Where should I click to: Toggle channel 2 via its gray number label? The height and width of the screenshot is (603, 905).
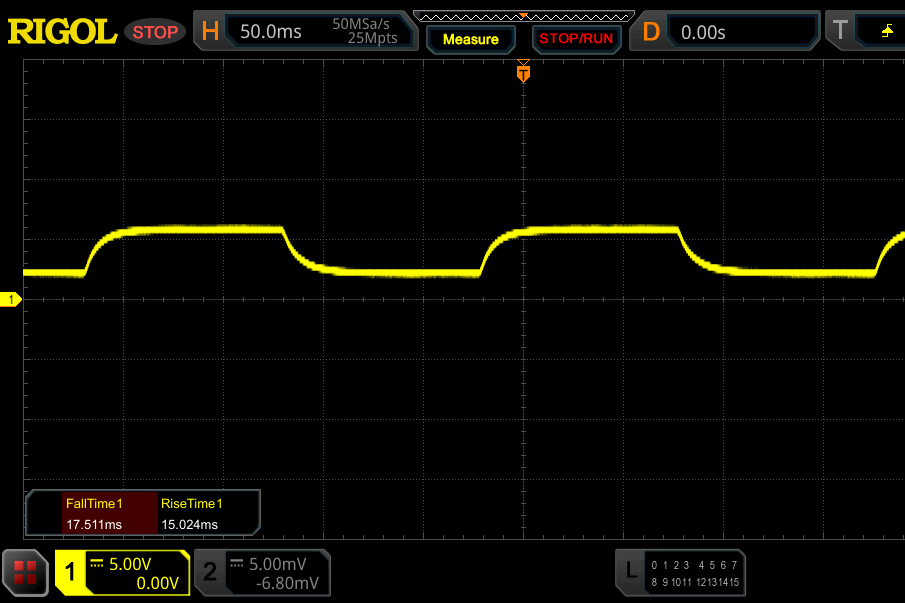[x=210, y=572]
